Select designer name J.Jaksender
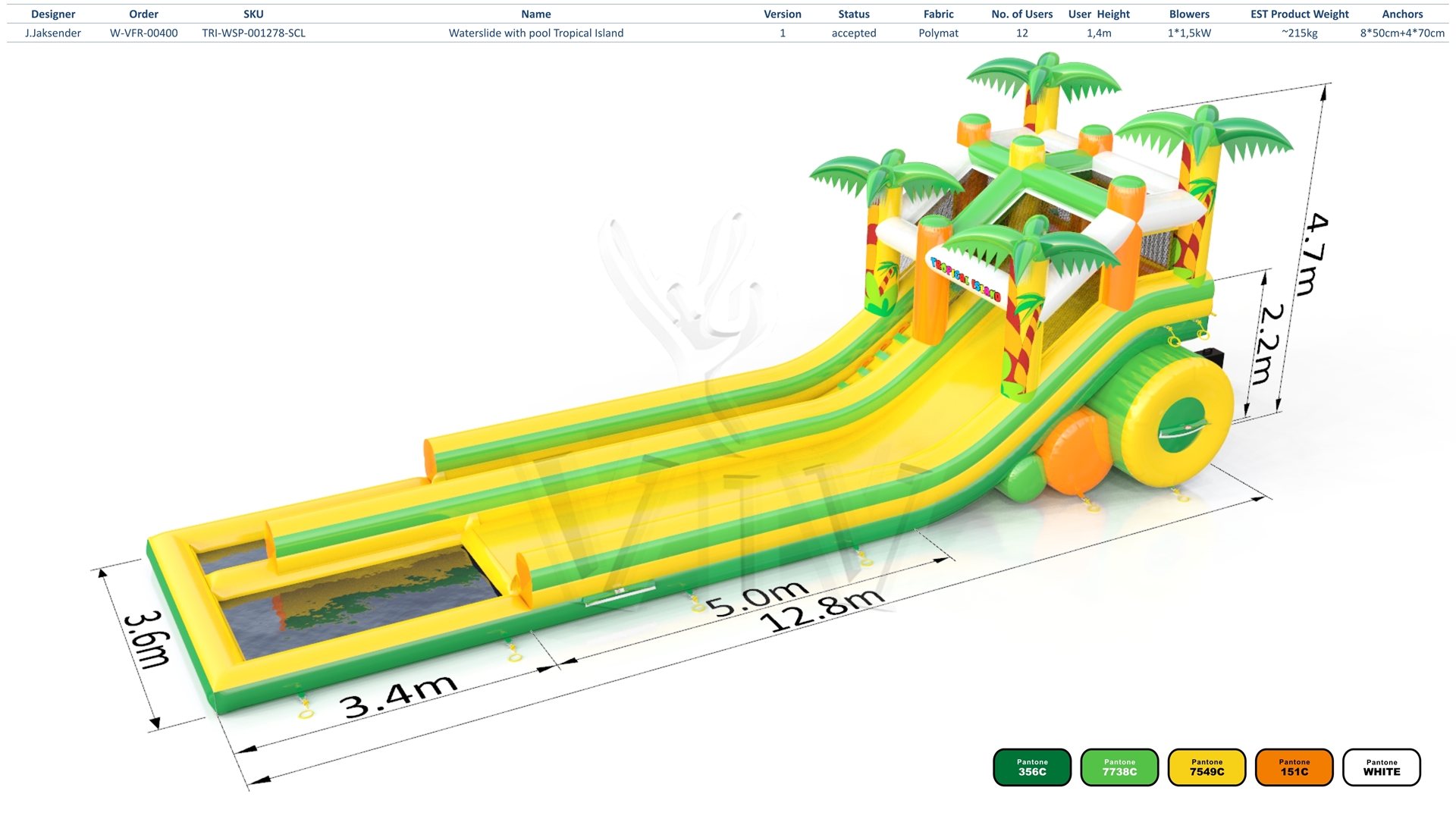The image size is (1456, 819). (53, 33)
